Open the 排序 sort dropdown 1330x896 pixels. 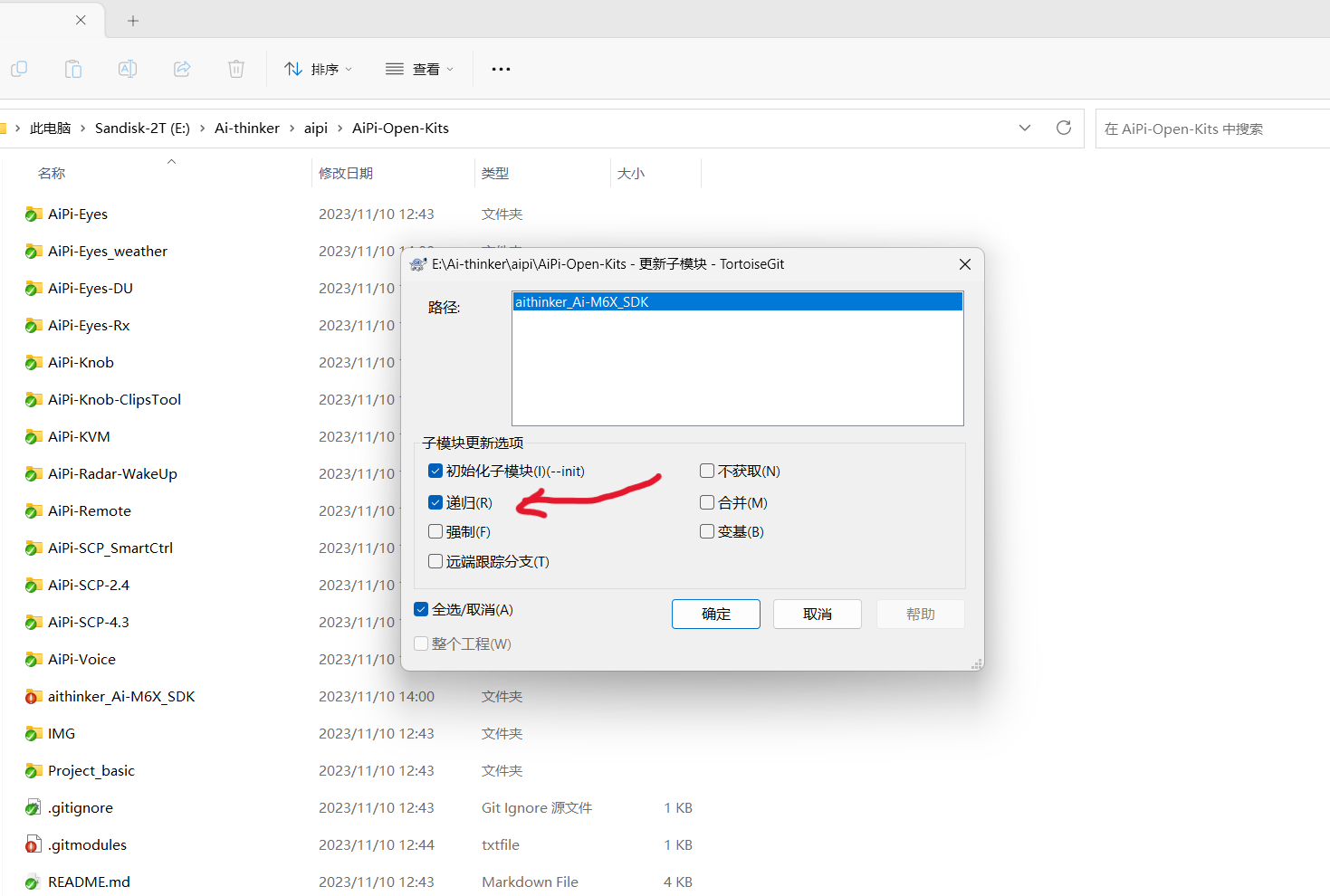point(318,69)
